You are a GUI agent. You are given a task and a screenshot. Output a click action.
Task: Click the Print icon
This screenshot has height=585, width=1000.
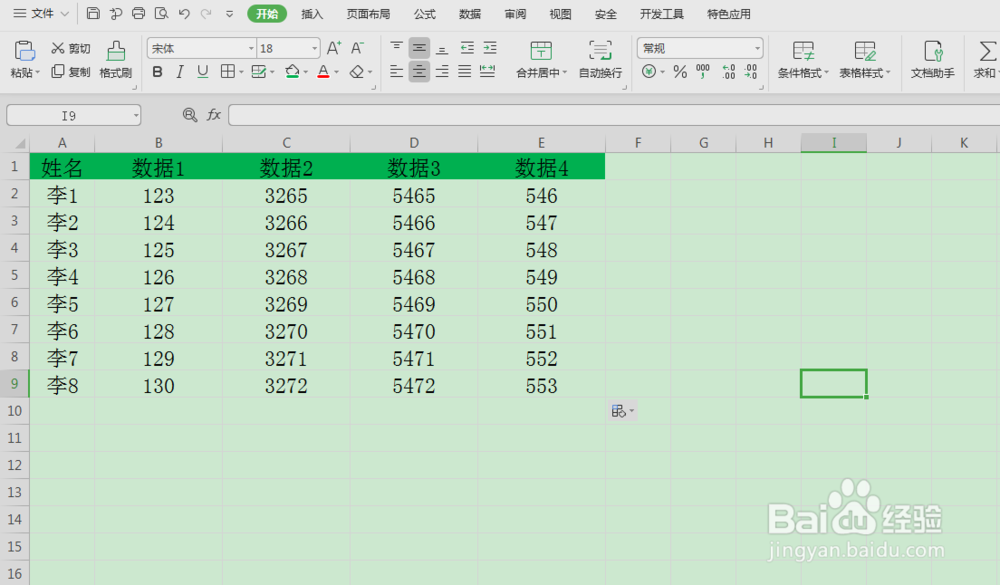(x=138, y=13)
